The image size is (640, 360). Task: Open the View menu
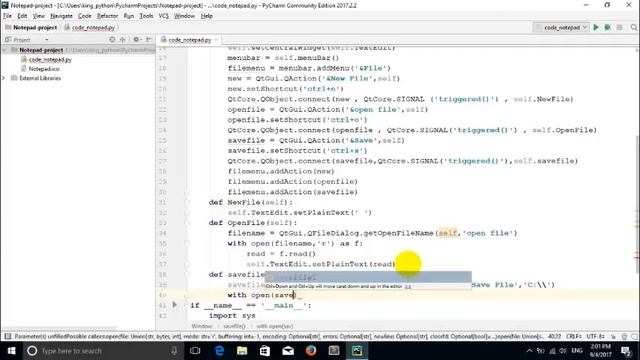click(x=39, y=16)
